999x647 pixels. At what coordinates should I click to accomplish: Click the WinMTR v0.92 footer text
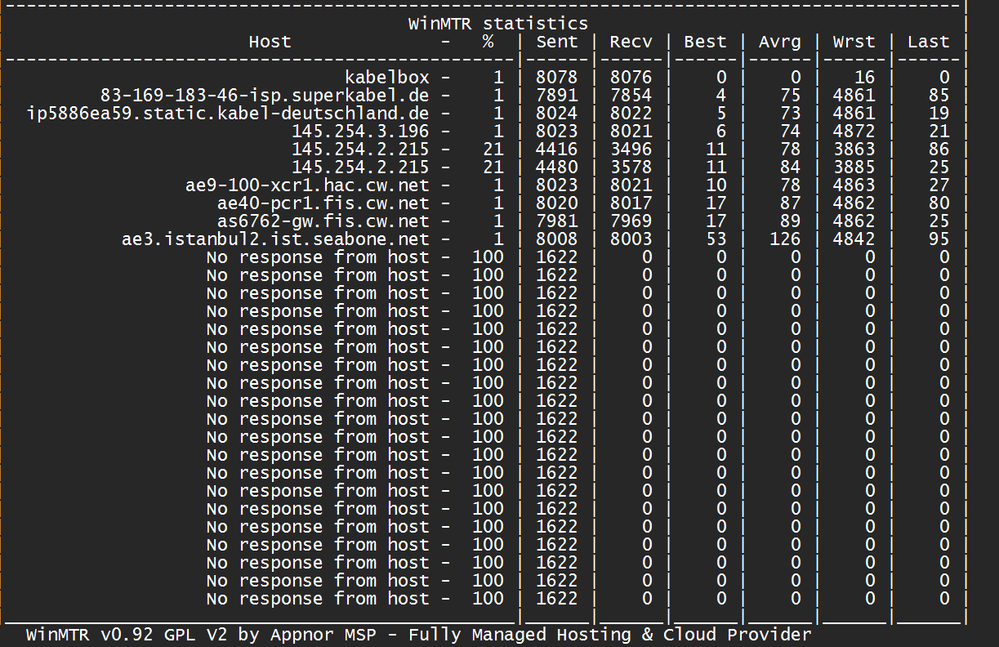[419, 635]
